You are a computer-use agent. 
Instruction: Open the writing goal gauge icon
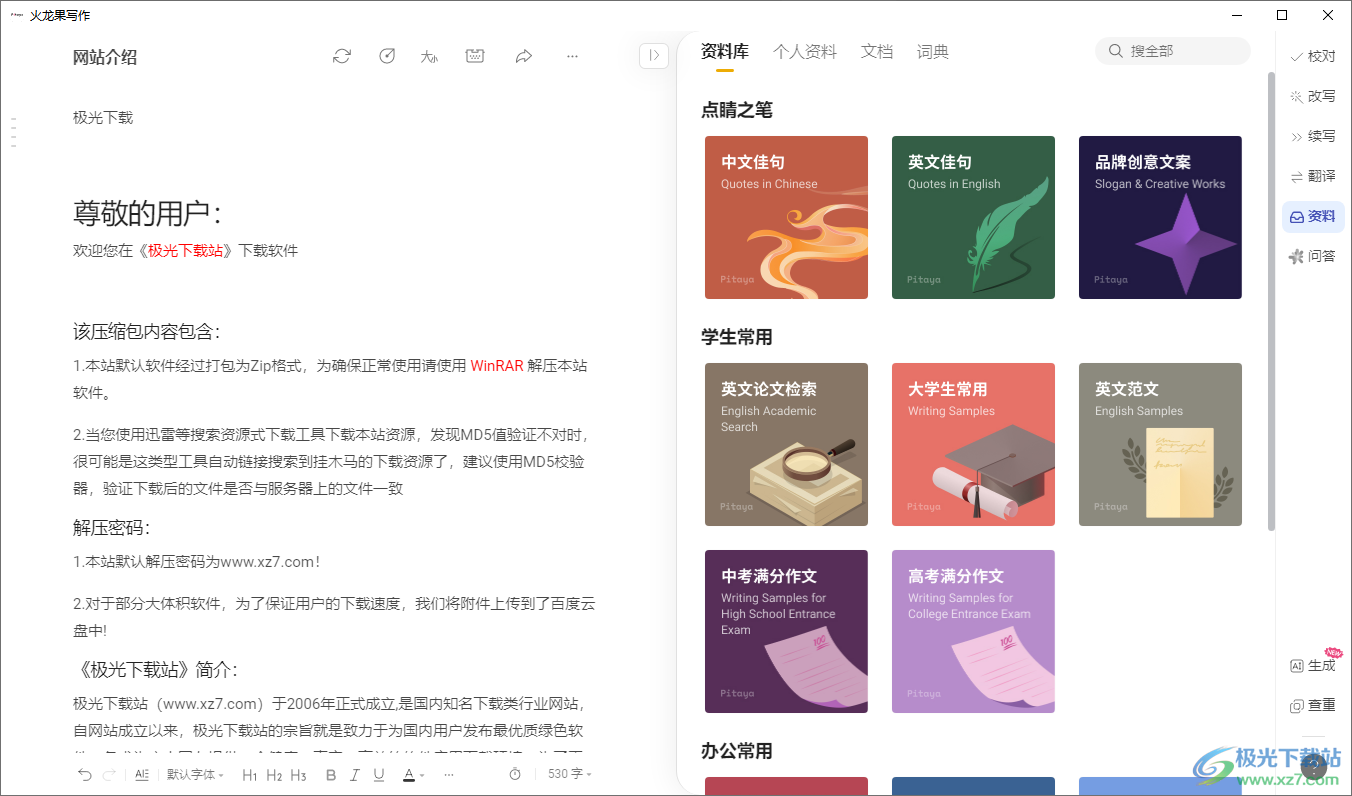pyautogui.click(x=387, y=56)
